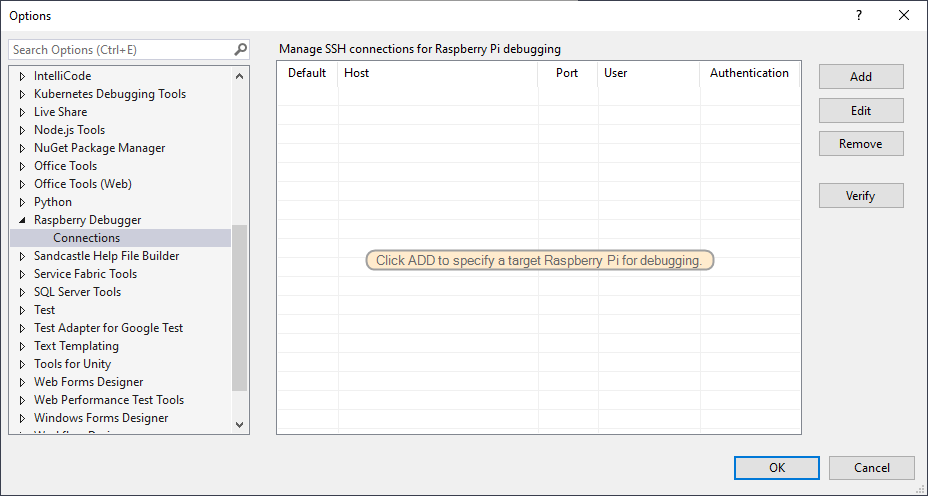Viewport: 928px width, 496px height.
Task: Click tree scrollbar down arrow
Action: (x=239, y=425)
